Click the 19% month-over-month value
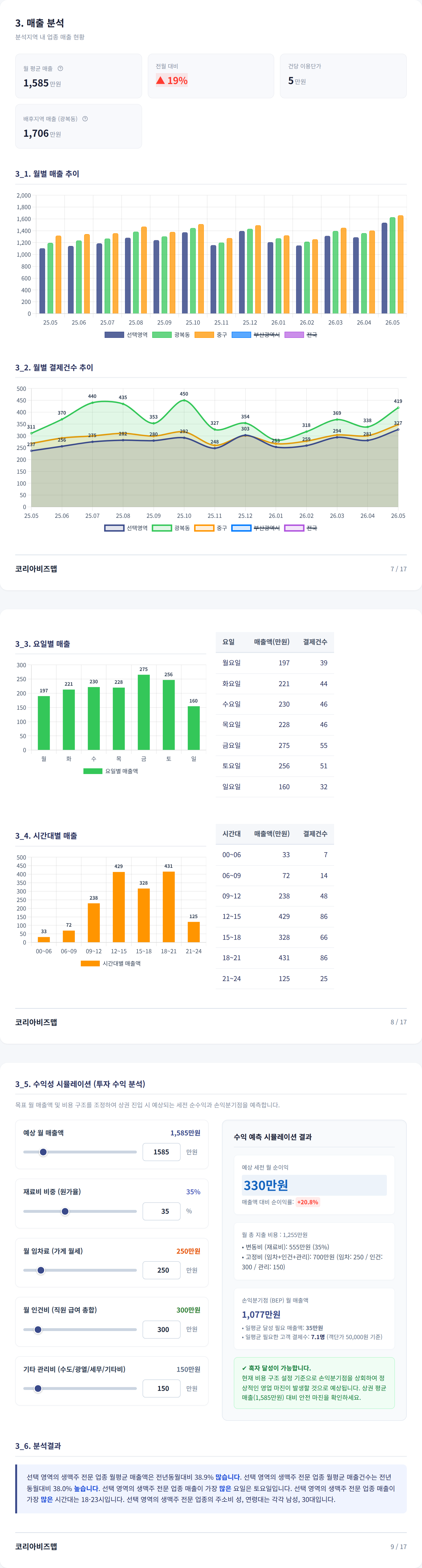 pyautogui.click(x=172, y=80)
